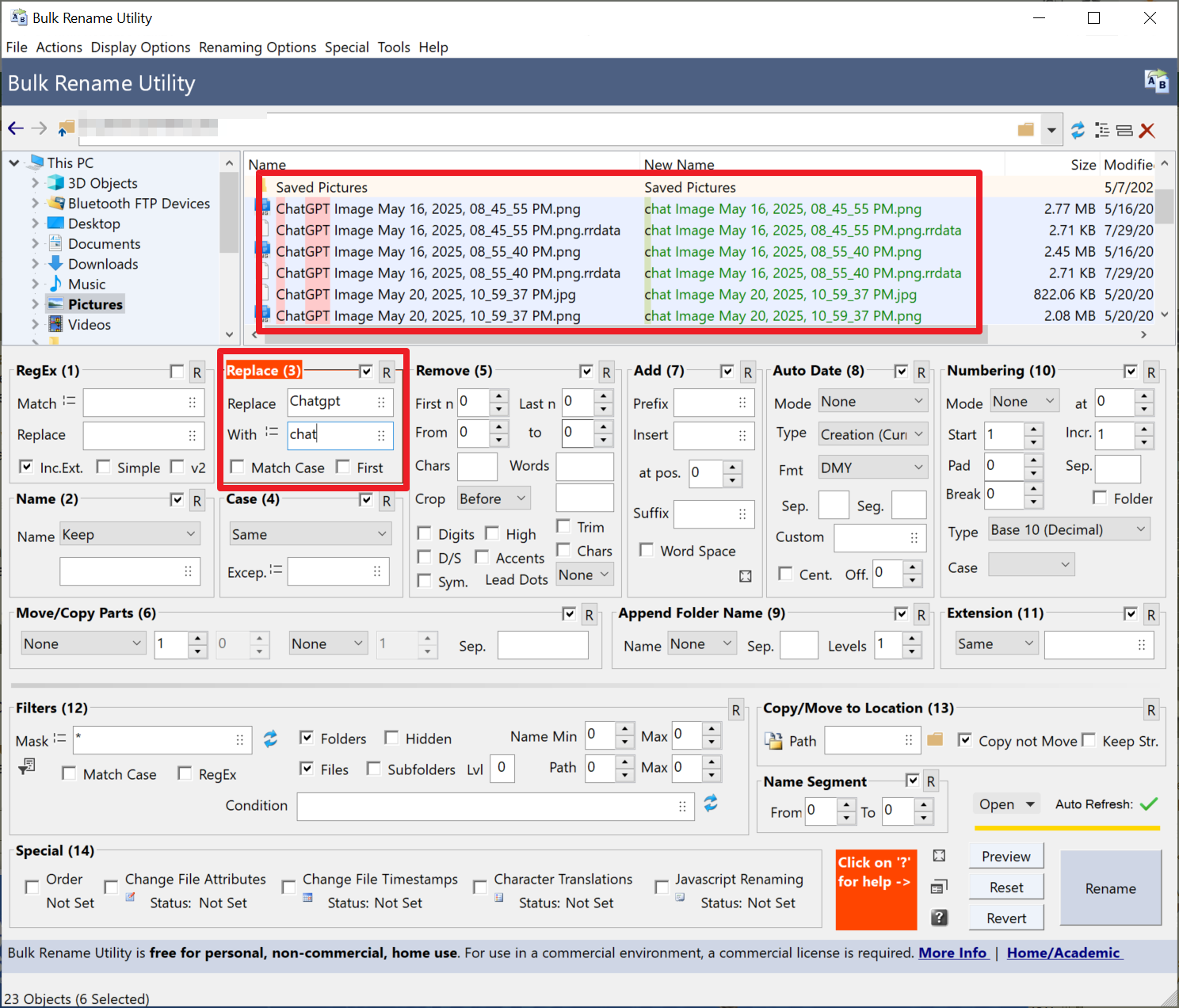Click the tree view icon in toolbar

pos(1102,130)
